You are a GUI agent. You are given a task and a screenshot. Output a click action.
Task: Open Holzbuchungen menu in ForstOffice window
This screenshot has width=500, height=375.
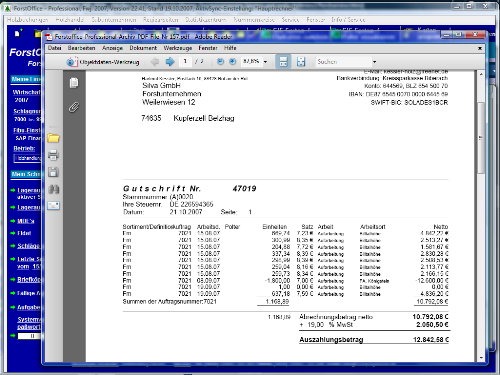[x=28, y=20]
